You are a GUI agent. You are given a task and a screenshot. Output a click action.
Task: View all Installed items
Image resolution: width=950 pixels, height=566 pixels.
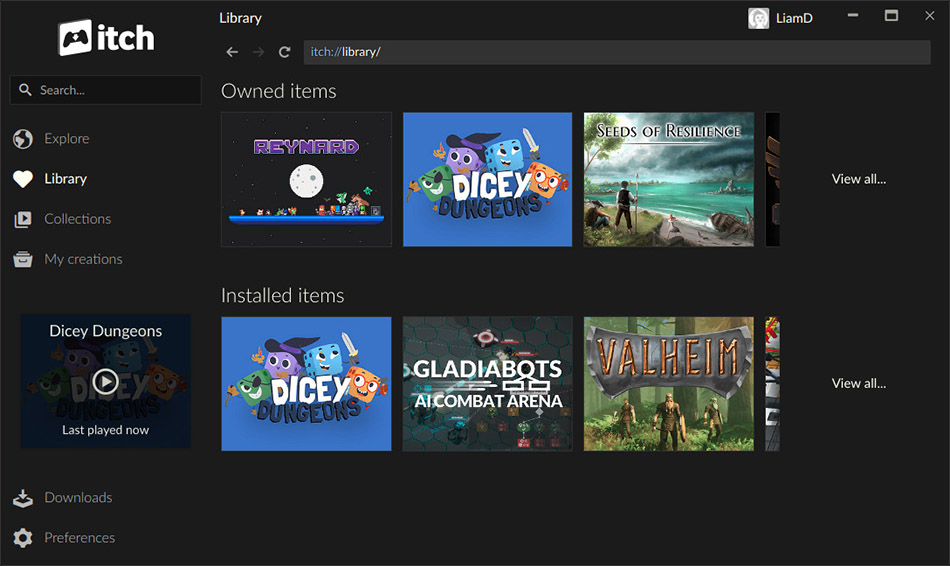point(859,383)
